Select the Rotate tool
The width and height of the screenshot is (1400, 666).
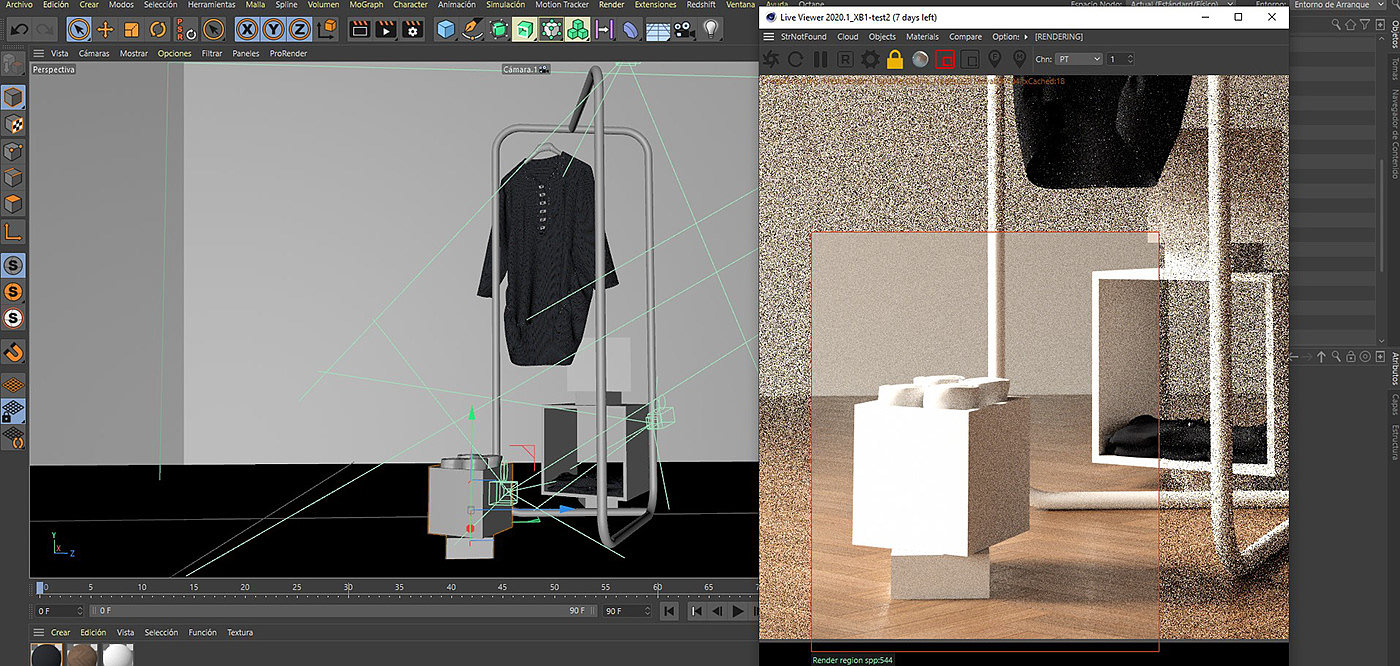tap(158, 30)
